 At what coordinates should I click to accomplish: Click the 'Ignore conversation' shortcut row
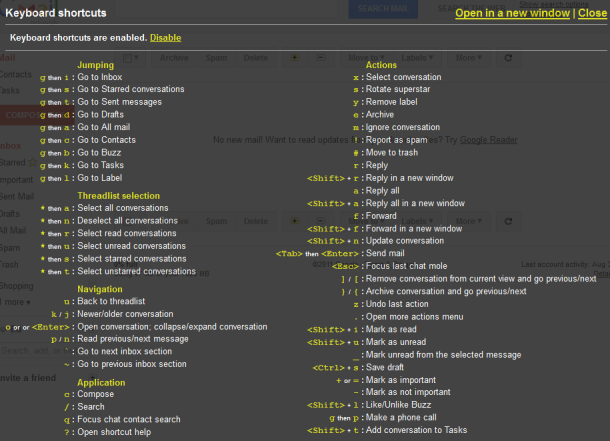(396, 127)
